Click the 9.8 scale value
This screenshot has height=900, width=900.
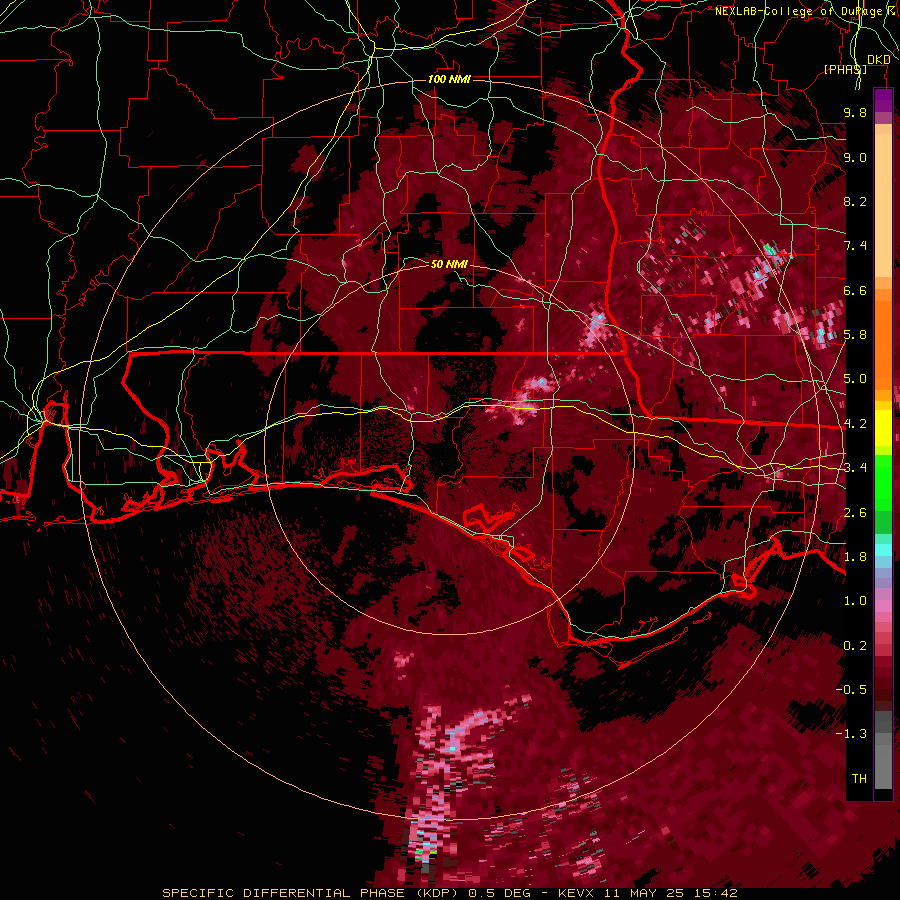click(x=855, y=112)
